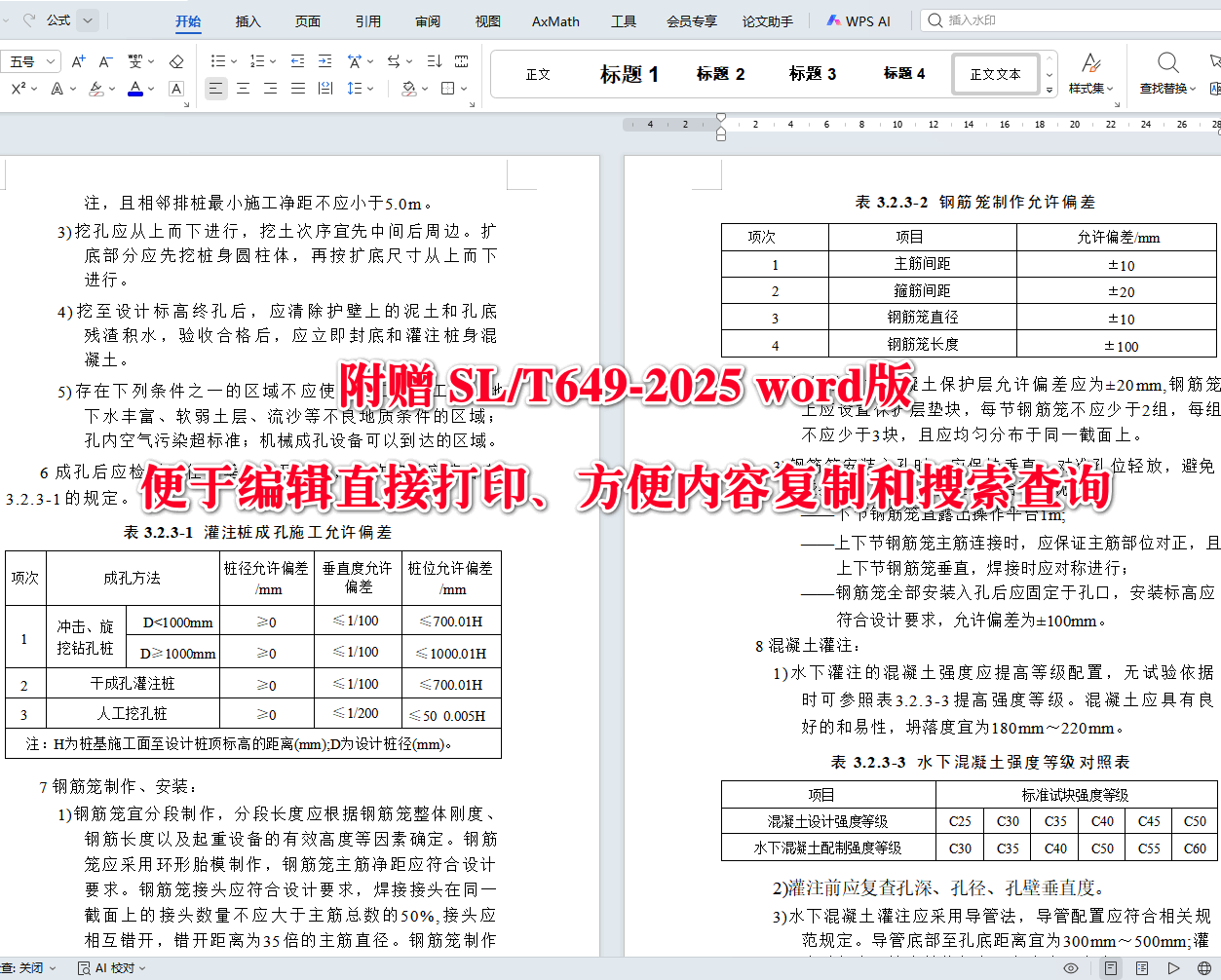Click the character scaling icon
The height and width of the screenshot is (980, 1221).
354,61
